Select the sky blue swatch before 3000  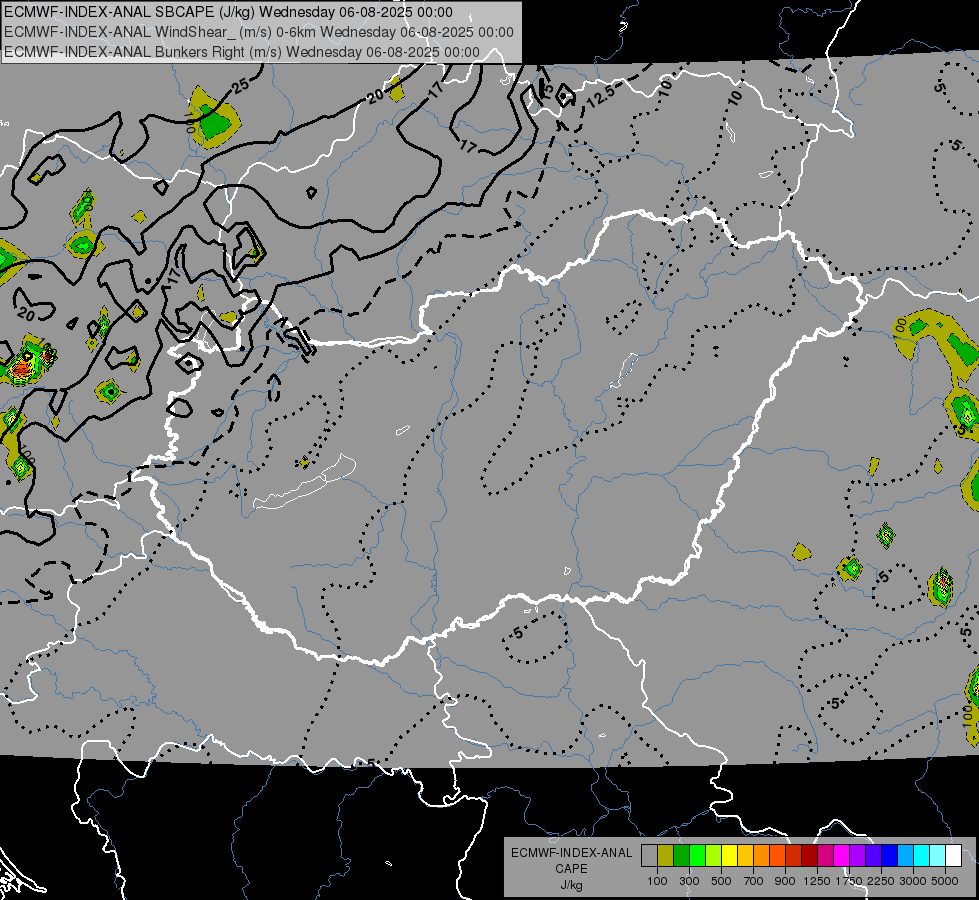coord(905,856)
